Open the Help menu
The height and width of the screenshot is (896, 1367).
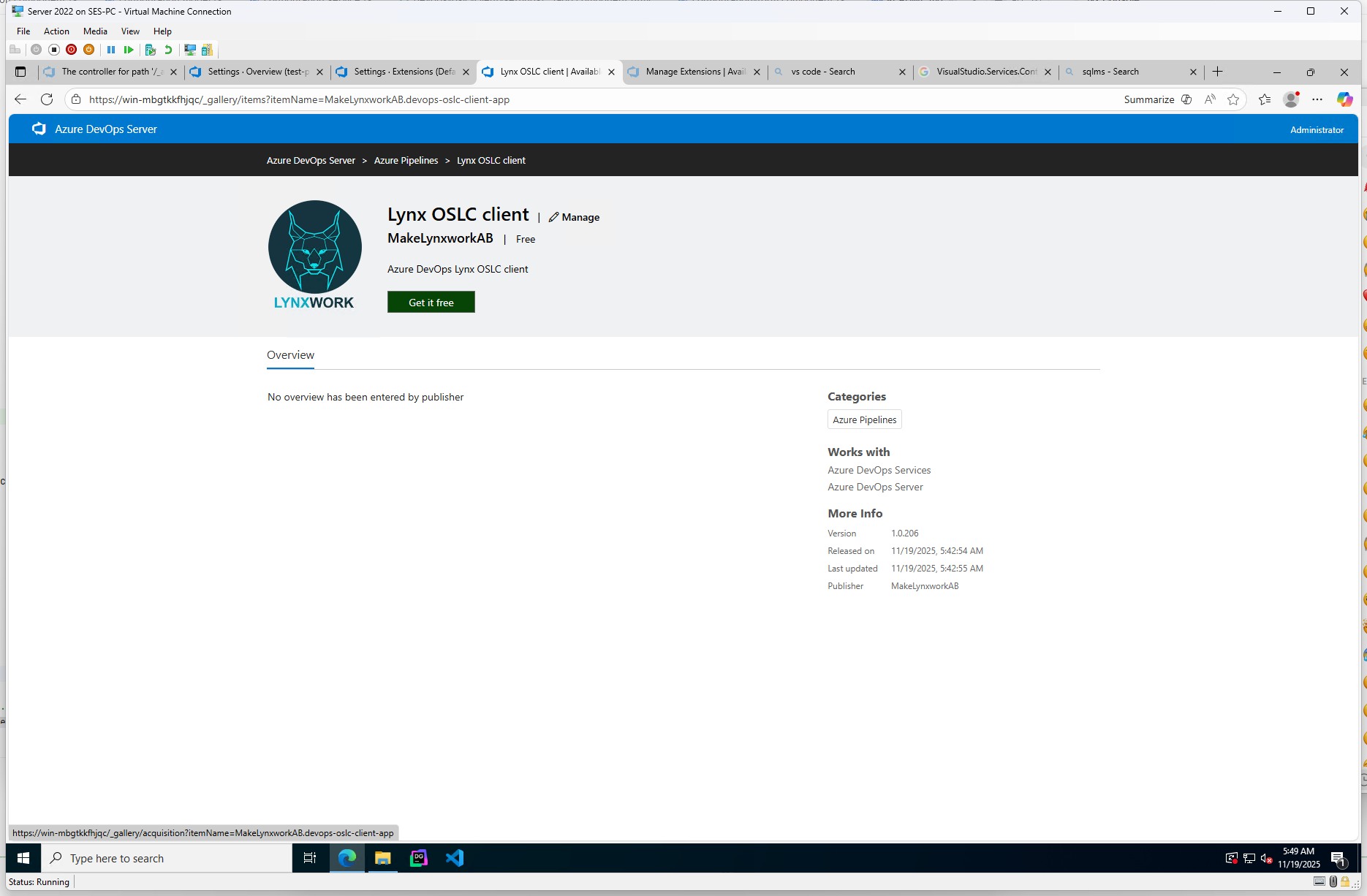162,31
